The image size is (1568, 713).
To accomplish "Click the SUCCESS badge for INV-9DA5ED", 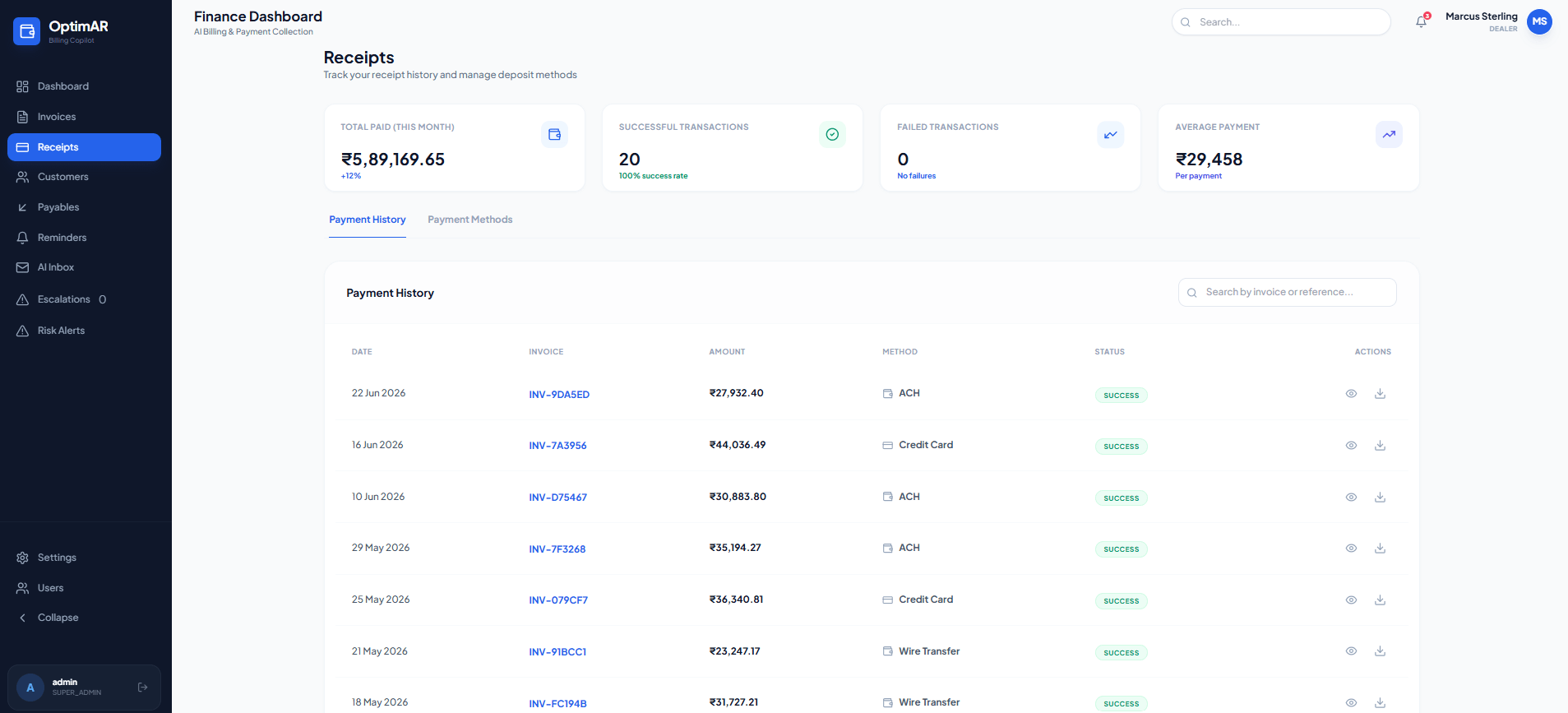I will click(1121, 396).
